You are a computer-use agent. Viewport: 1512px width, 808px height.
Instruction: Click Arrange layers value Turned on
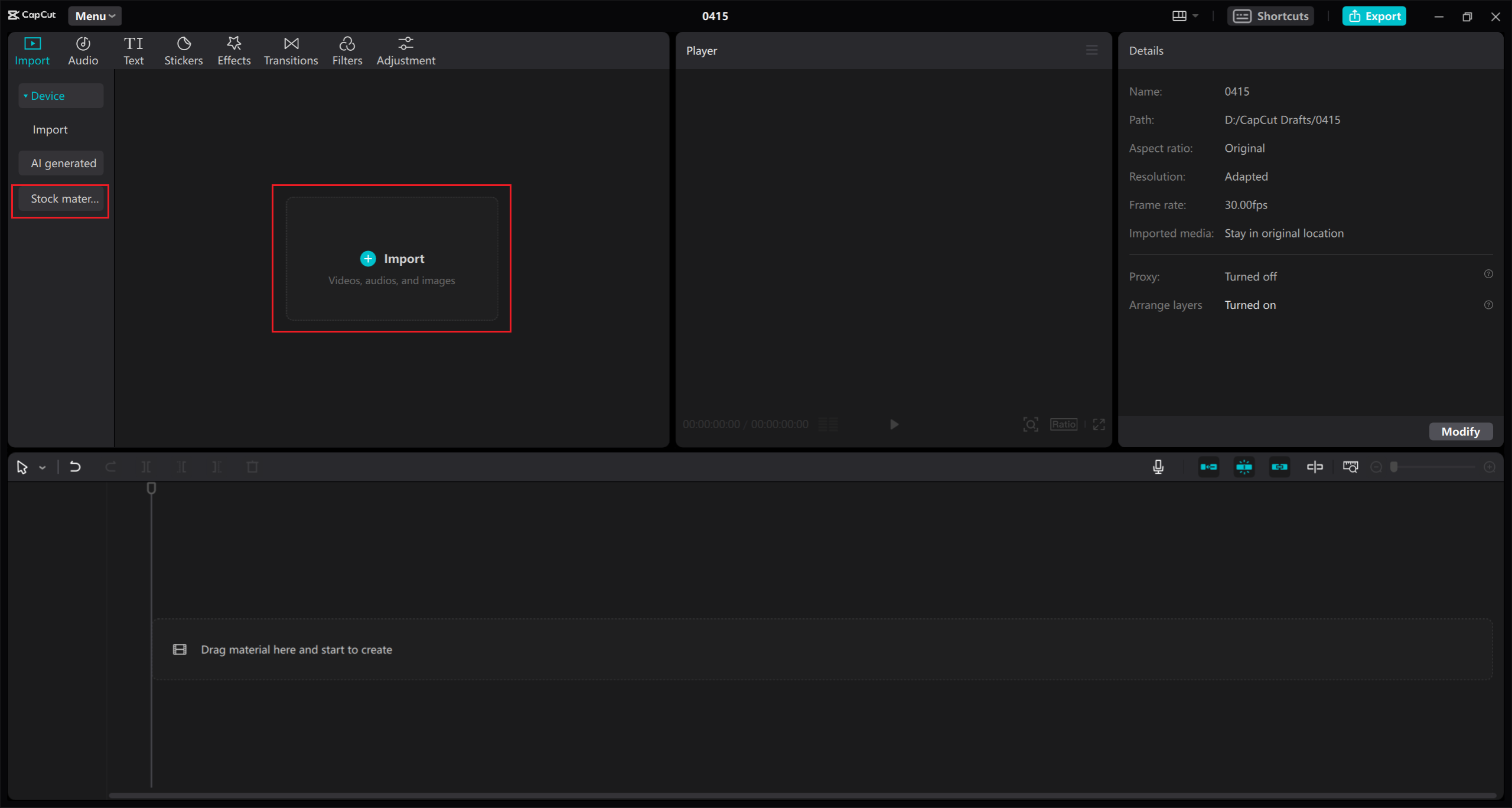pyautogui.click(x=1250, y=305)
